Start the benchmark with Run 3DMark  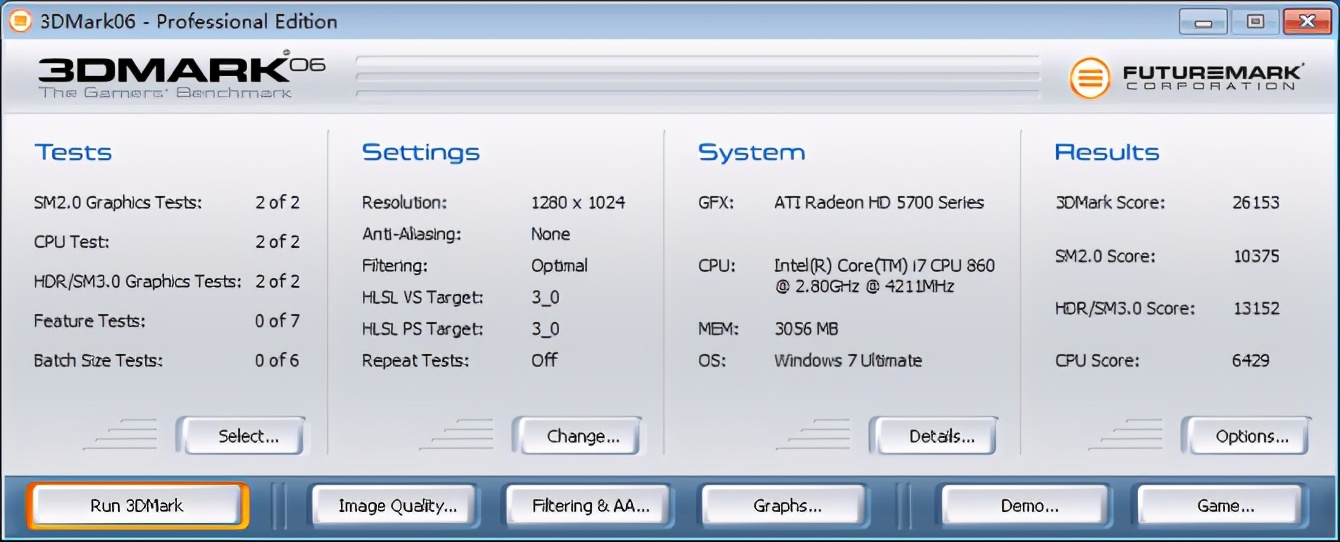click(x=137, y=506)
